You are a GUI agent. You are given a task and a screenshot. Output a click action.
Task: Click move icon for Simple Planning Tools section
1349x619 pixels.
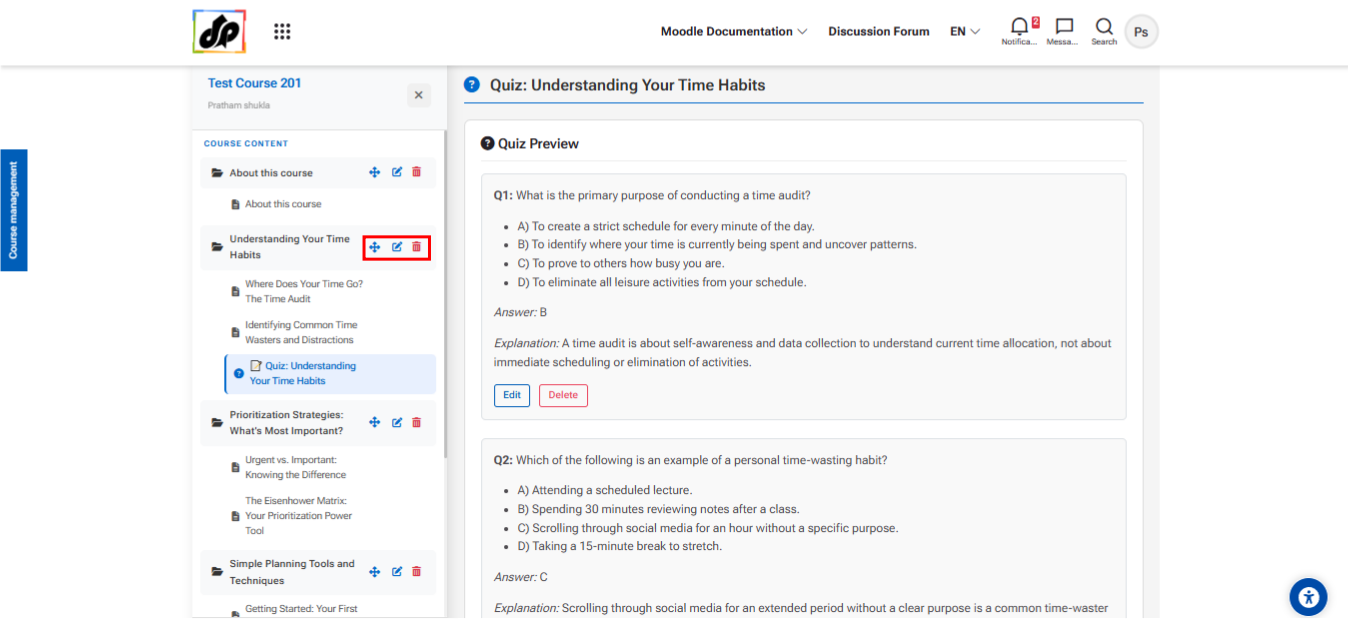coord(375,572)
